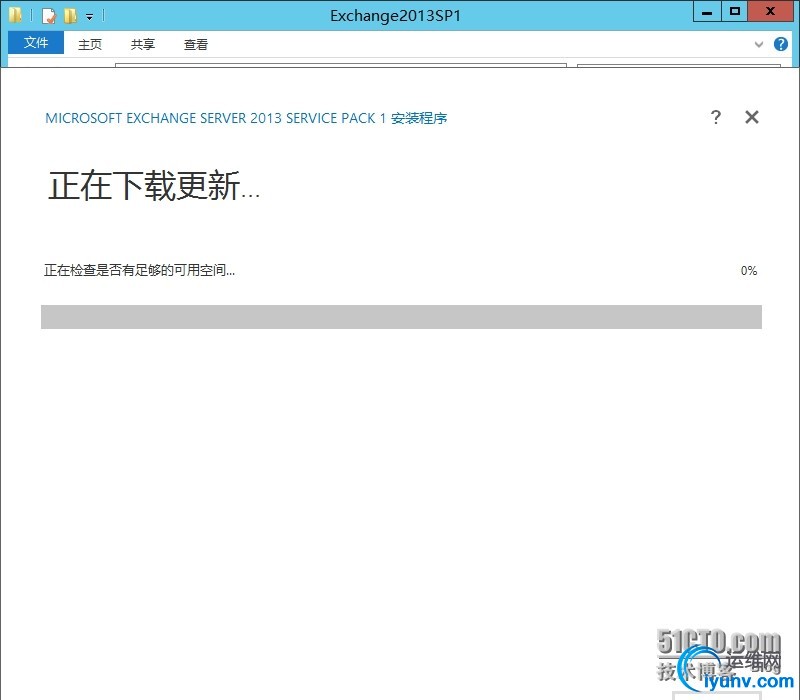
Task: Click the New Folder quick access icon
Action: click(70, 16)
